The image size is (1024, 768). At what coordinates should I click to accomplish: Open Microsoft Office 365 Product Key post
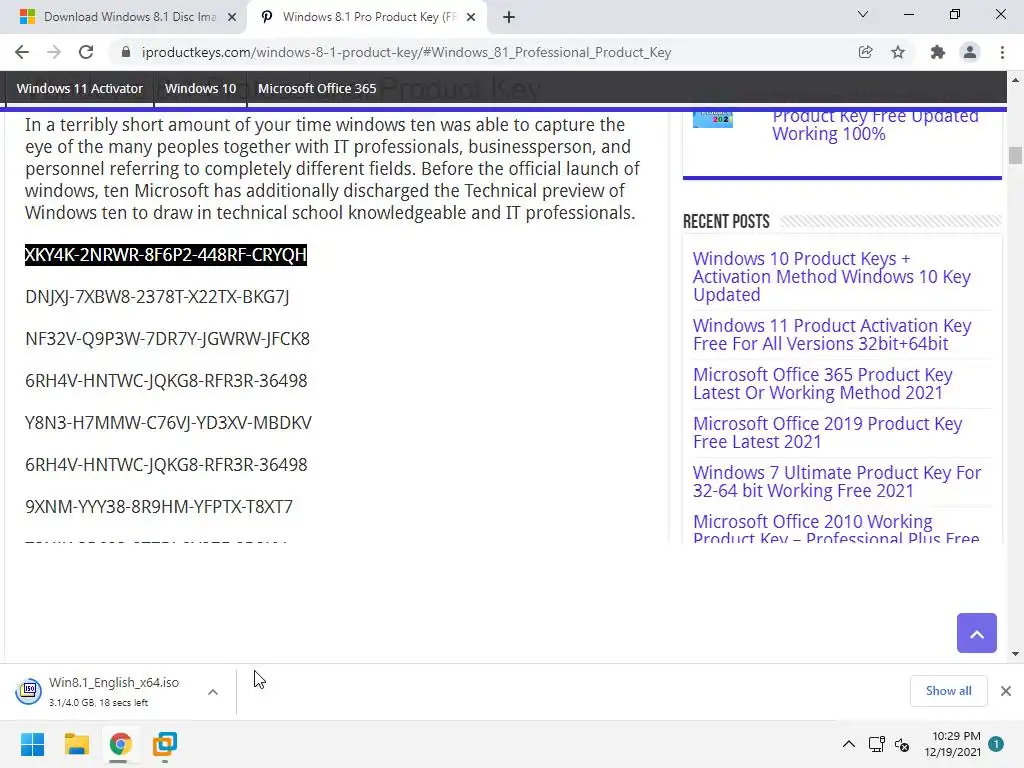[822, 383]
